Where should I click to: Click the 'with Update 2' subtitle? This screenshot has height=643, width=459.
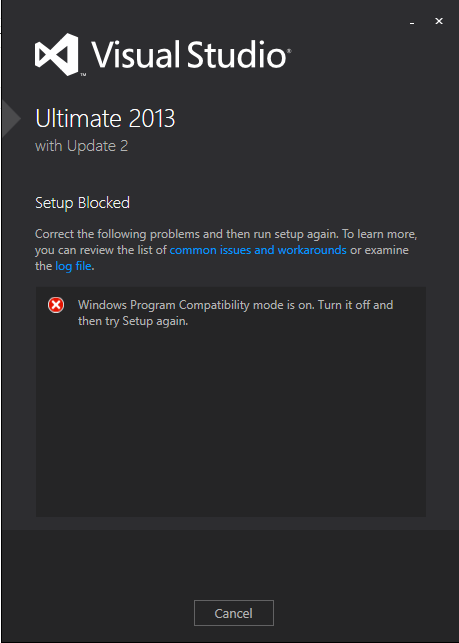pyautogui.click(x=82, y=146)
